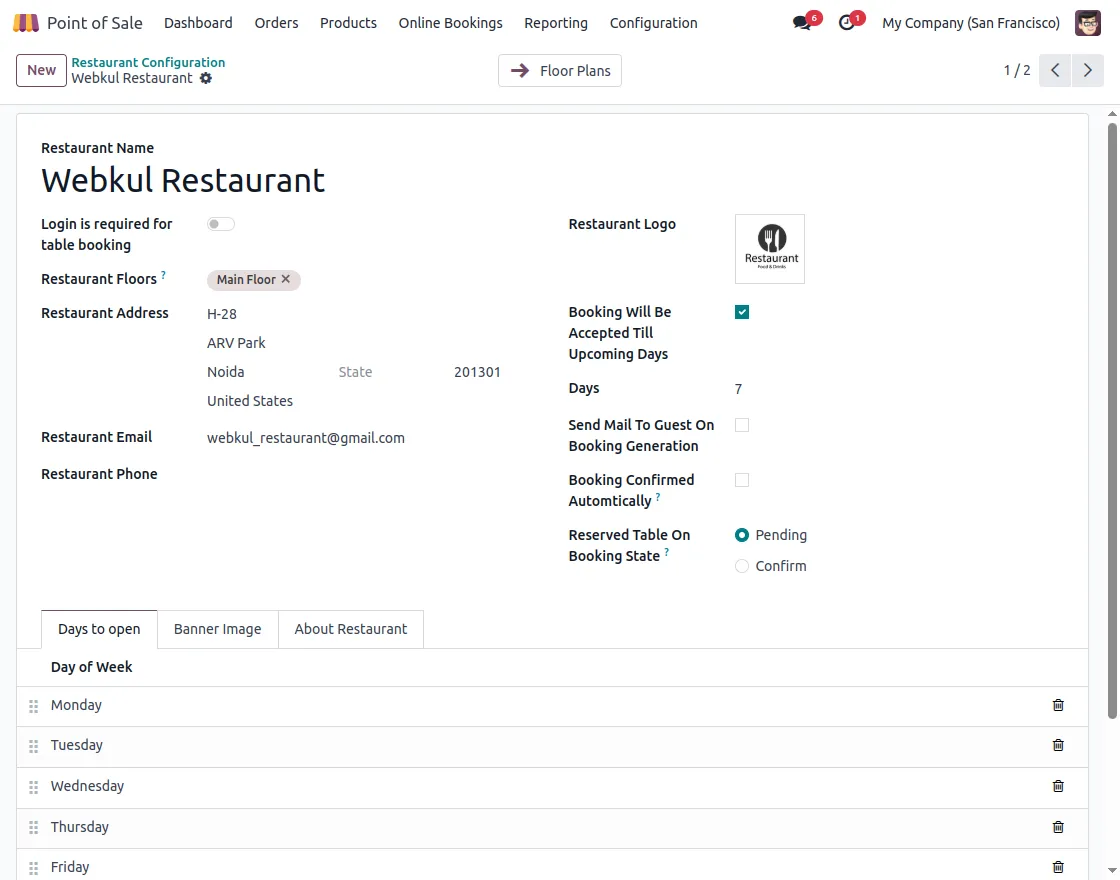This screenshot has height=880, width=1120.
Task: Open the activities clock icon
Action: [x=847, y=23]
